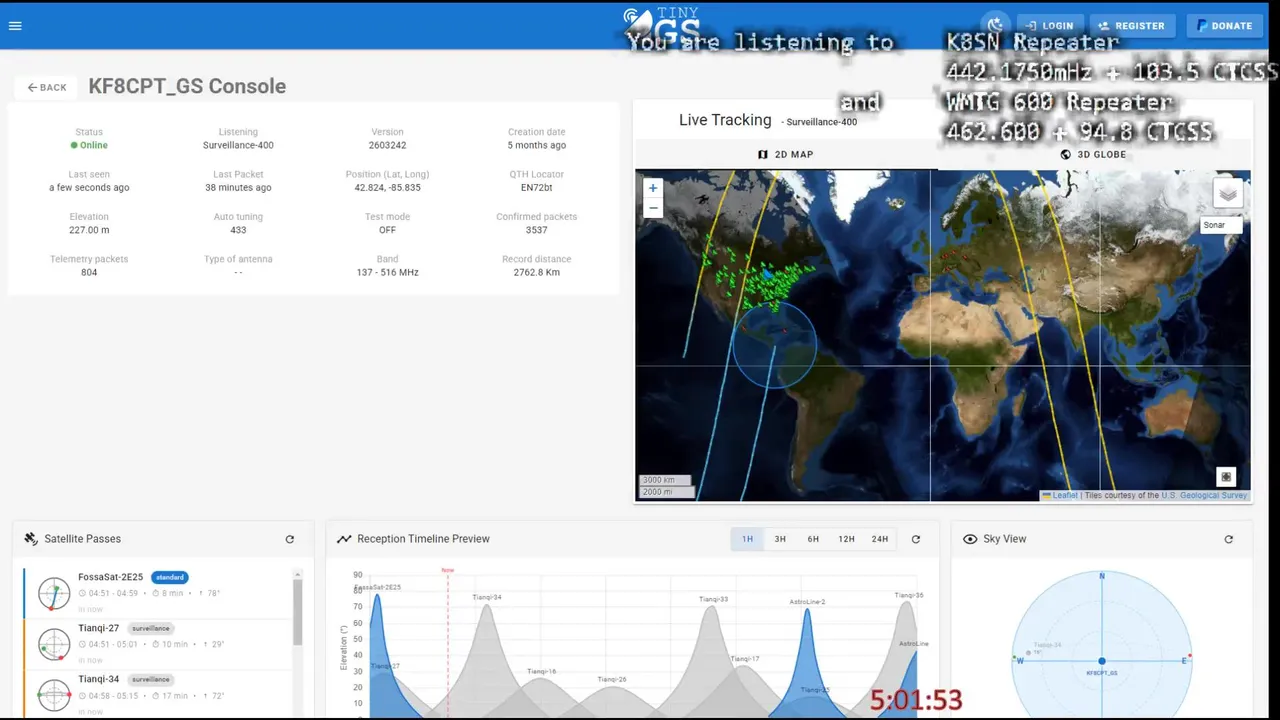Refresh the Sky View panel
Screen dimensions: 1280x720
click(1228, 539)
